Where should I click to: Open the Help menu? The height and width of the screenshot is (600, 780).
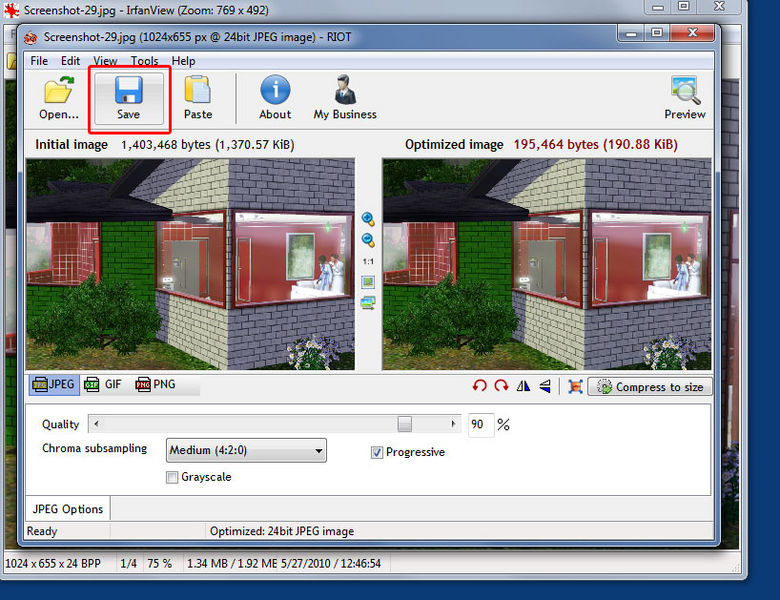pyautogui.click(x=183, y=61)
